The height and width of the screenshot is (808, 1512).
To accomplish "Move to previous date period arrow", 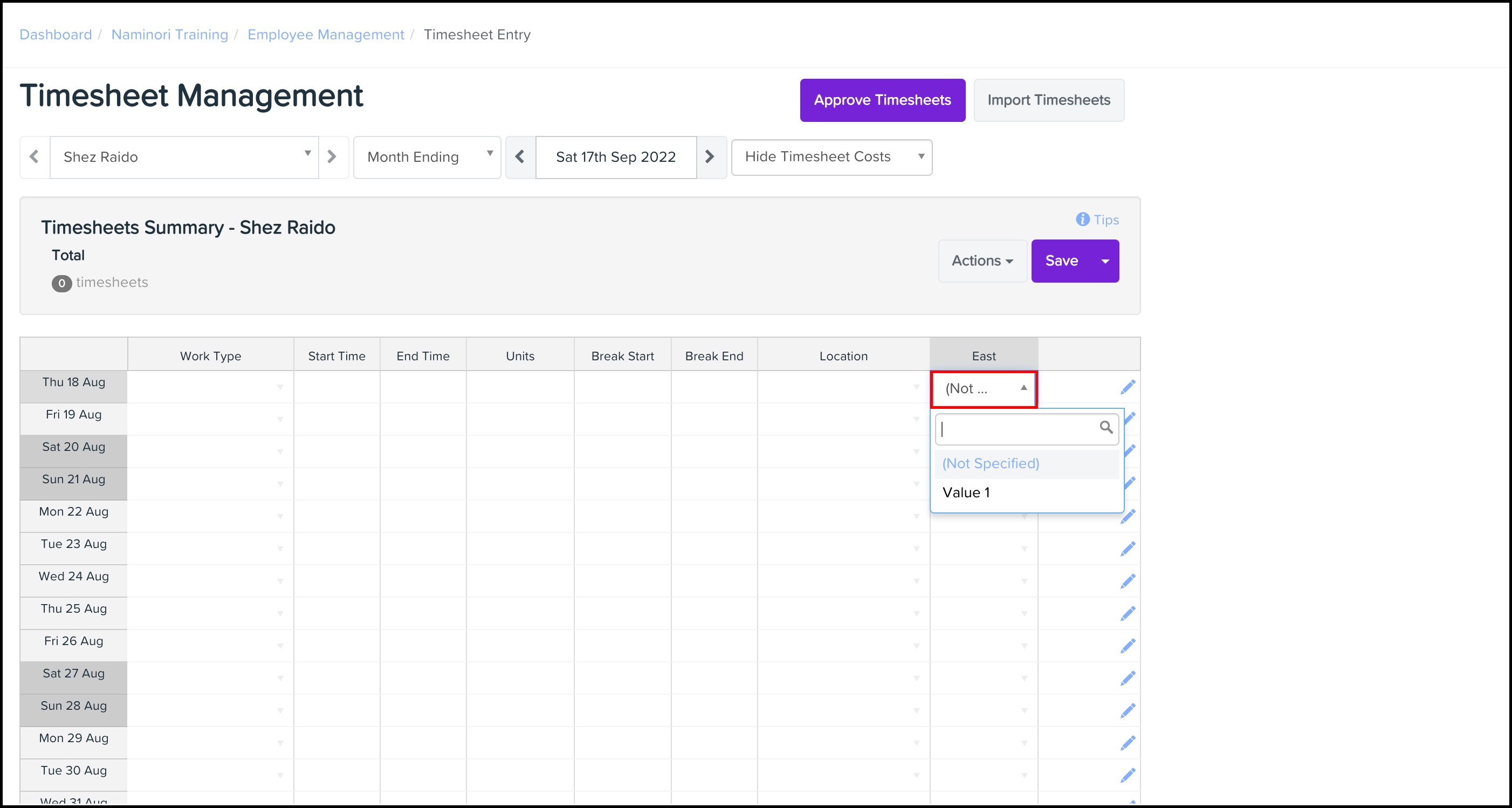I will 520,157.
